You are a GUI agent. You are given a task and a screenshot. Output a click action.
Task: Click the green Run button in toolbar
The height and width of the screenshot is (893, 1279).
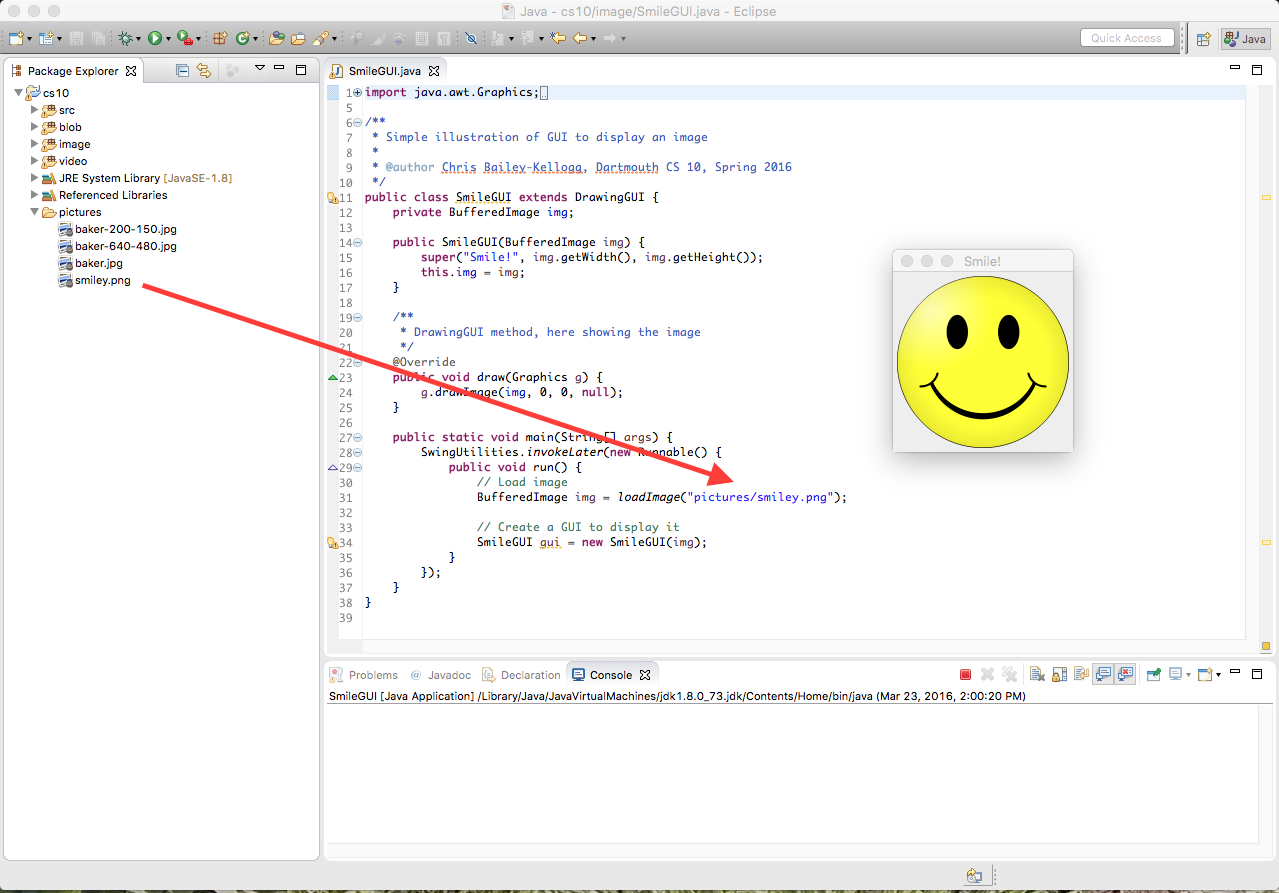(x=155, y=38)
